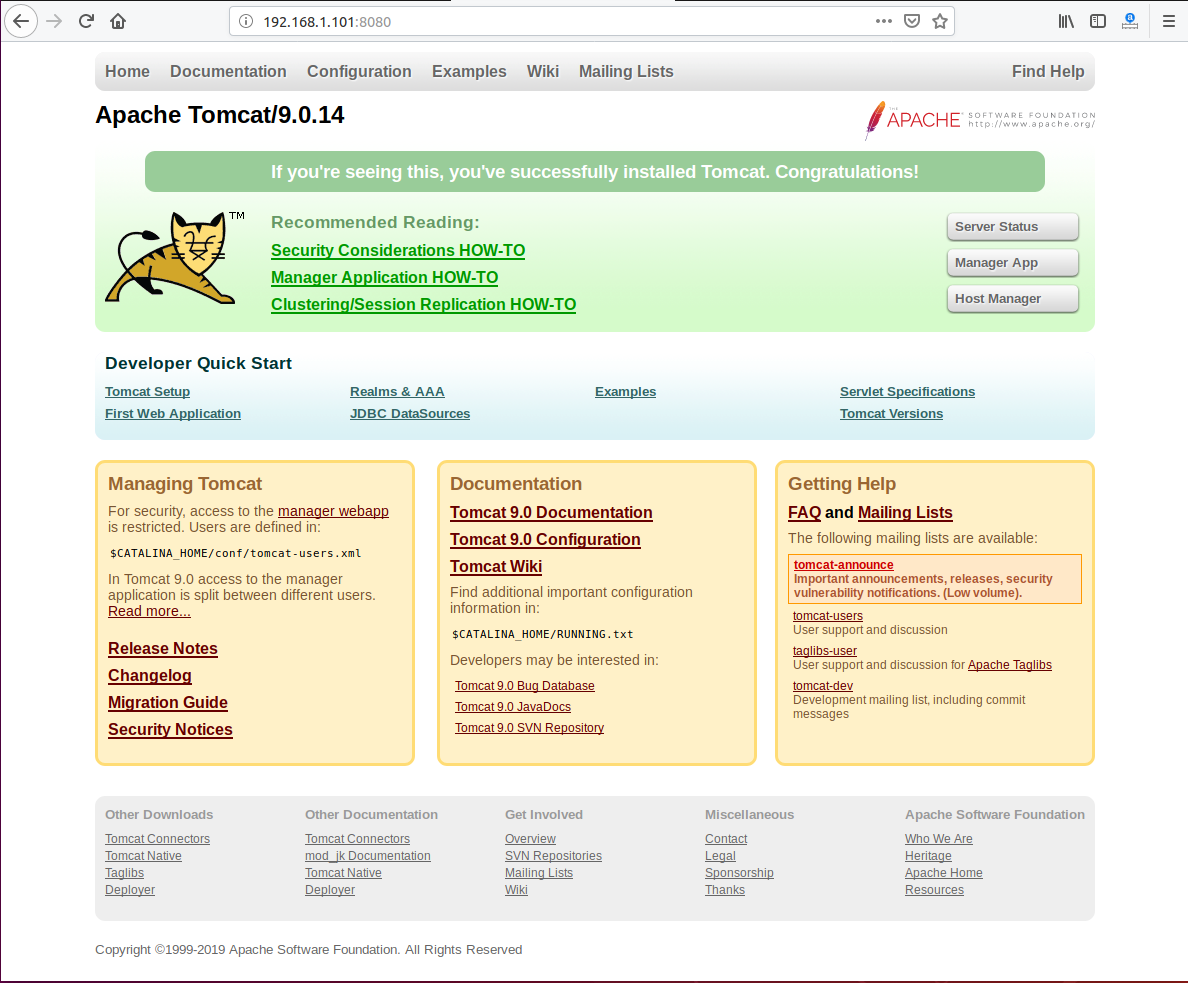Click the address bar URL field

(560, 21)
